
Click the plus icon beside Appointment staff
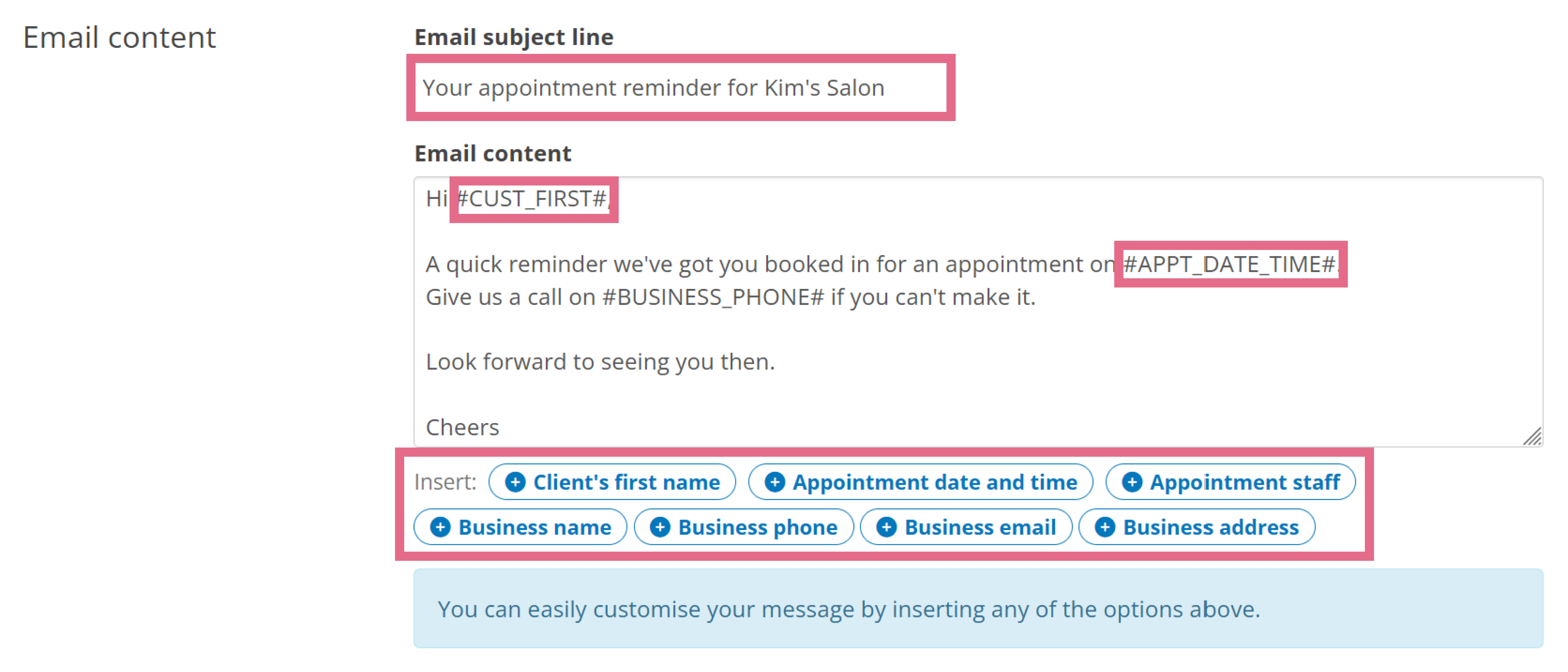1132,482
